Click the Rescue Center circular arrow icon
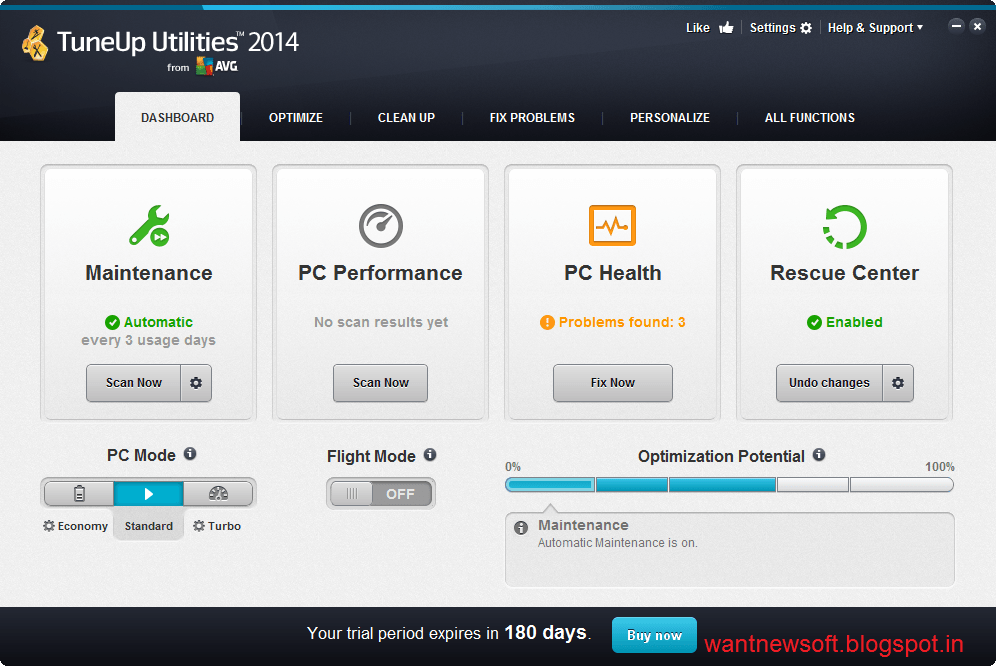Image resolution: width=996 pixels, height=666 pixels. coord(844,226)
